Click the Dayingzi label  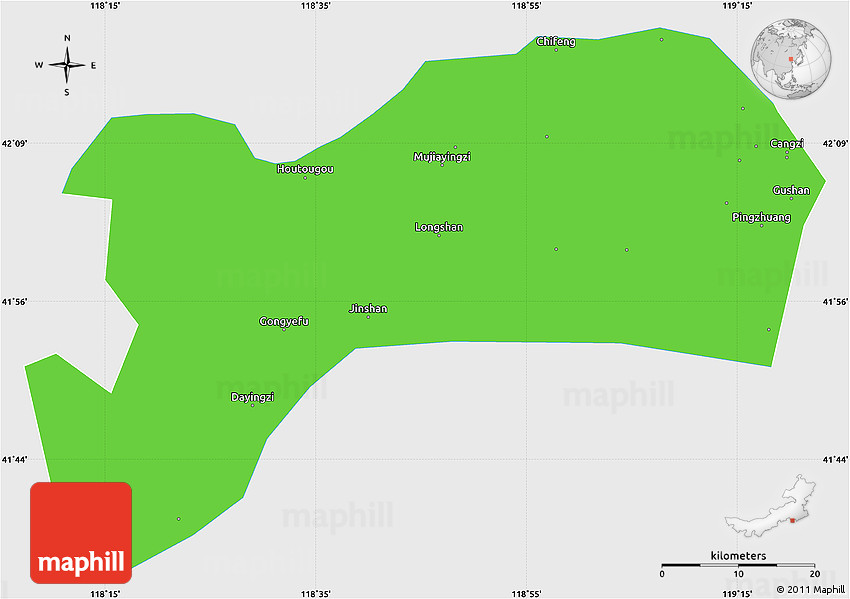pos(252,397)
